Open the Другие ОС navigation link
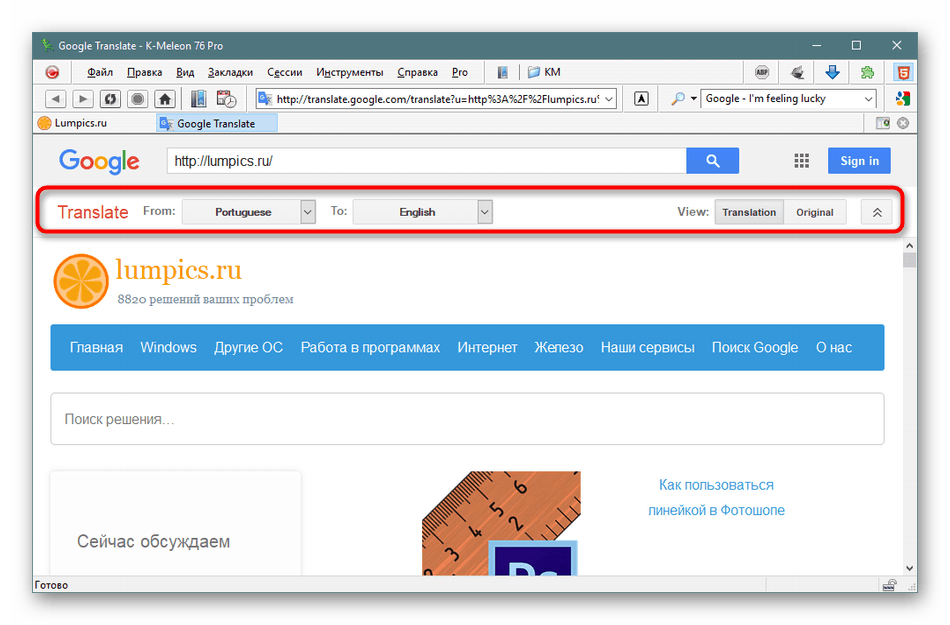The width and height of the screenshot is (950, 625). 248,348
